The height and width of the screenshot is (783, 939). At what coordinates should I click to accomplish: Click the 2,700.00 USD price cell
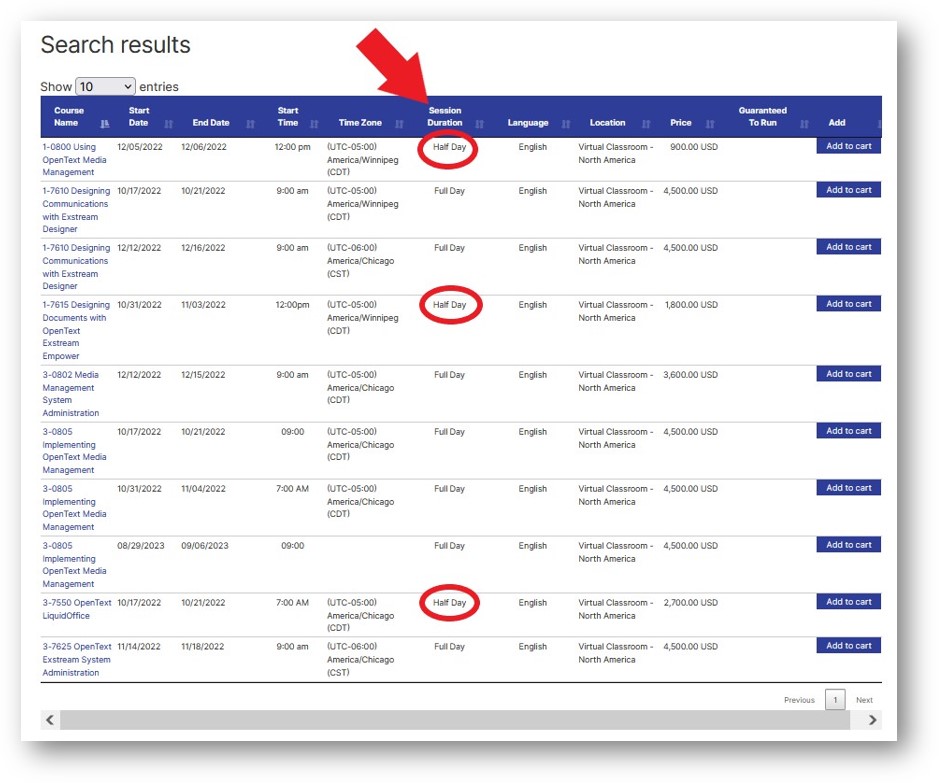click(x=690, y=603)
